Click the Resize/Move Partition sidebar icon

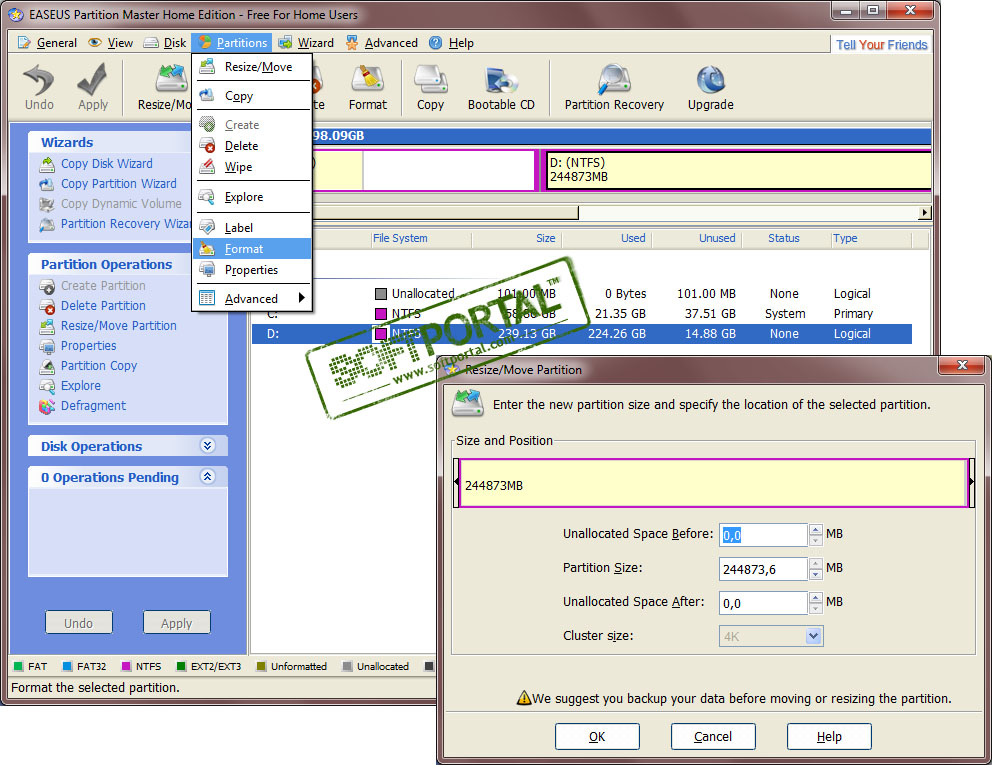click(47, 327)
